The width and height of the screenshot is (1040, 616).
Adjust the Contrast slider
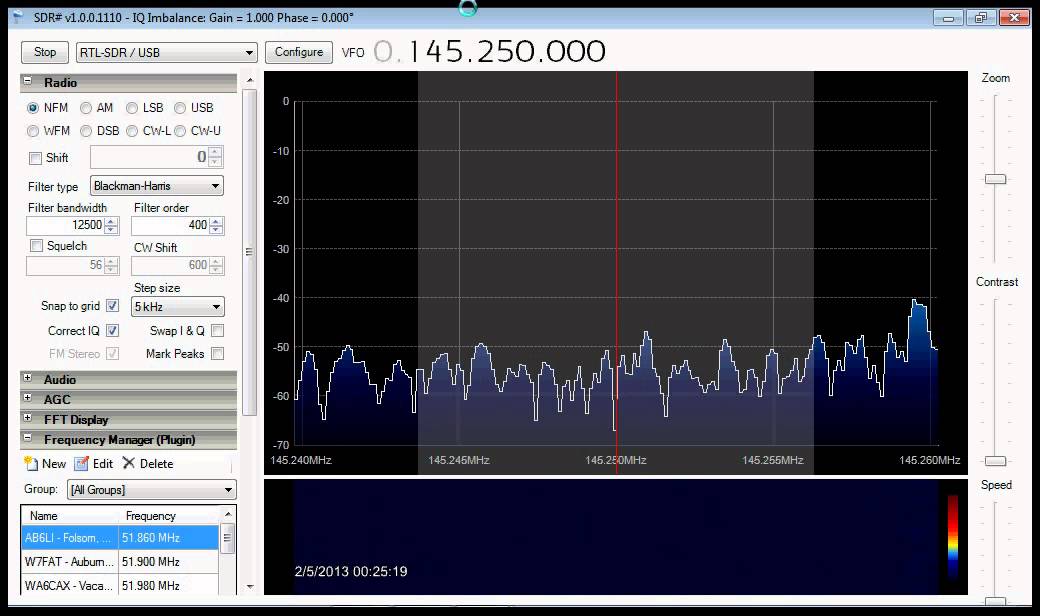point(995,461)
